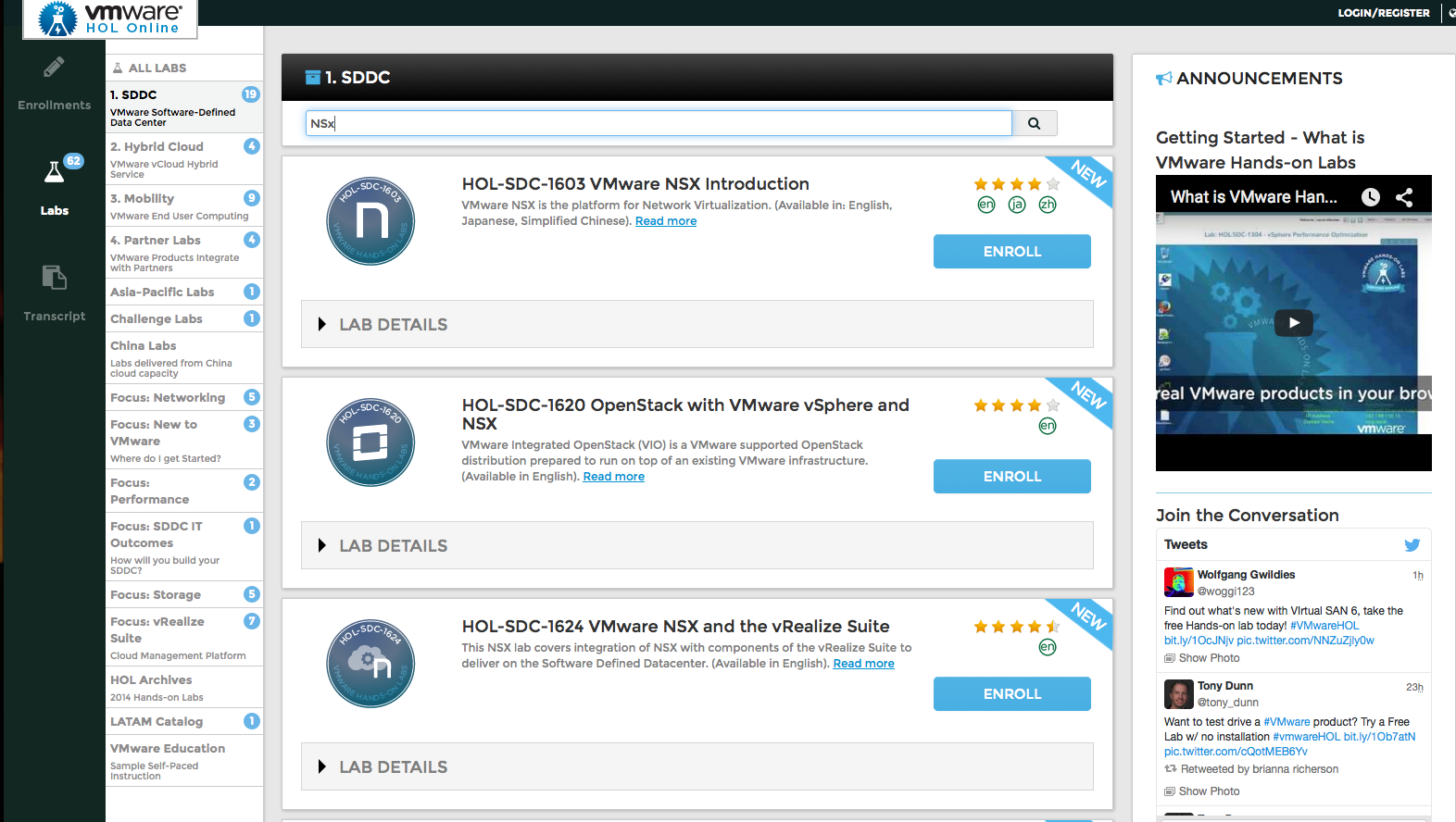Open the LATAM Catalog category
The image size is (1456, 822).
coord(184,721)
